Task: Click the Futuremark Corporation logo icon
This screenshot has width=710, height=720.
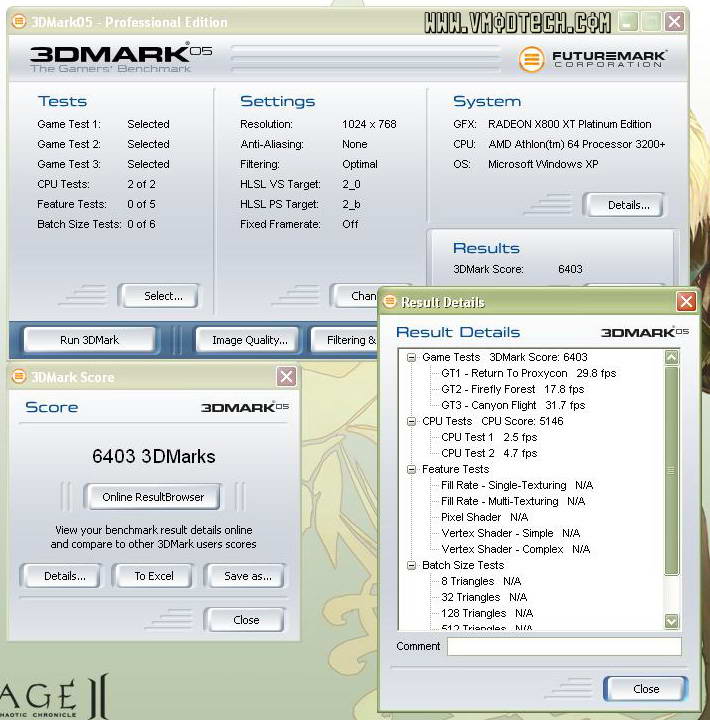Action: click(531, 59)
